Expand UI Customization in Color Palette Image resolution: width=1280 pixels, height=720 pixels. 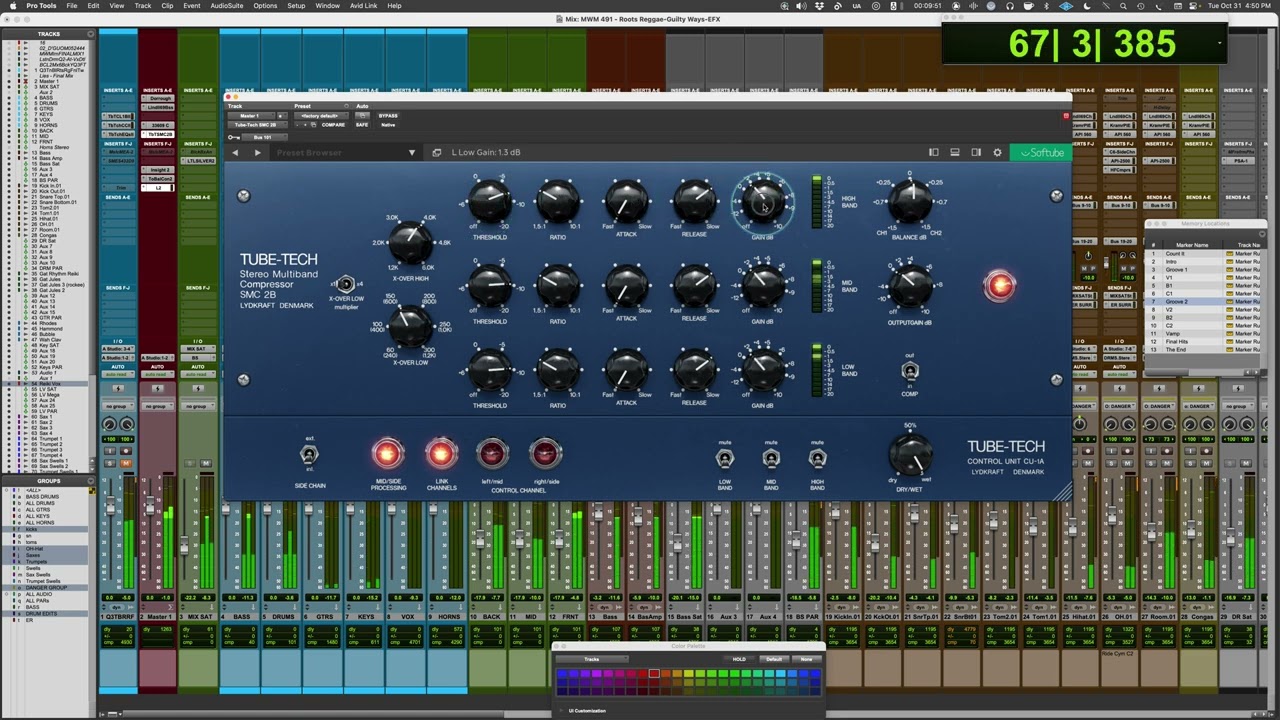562,711
